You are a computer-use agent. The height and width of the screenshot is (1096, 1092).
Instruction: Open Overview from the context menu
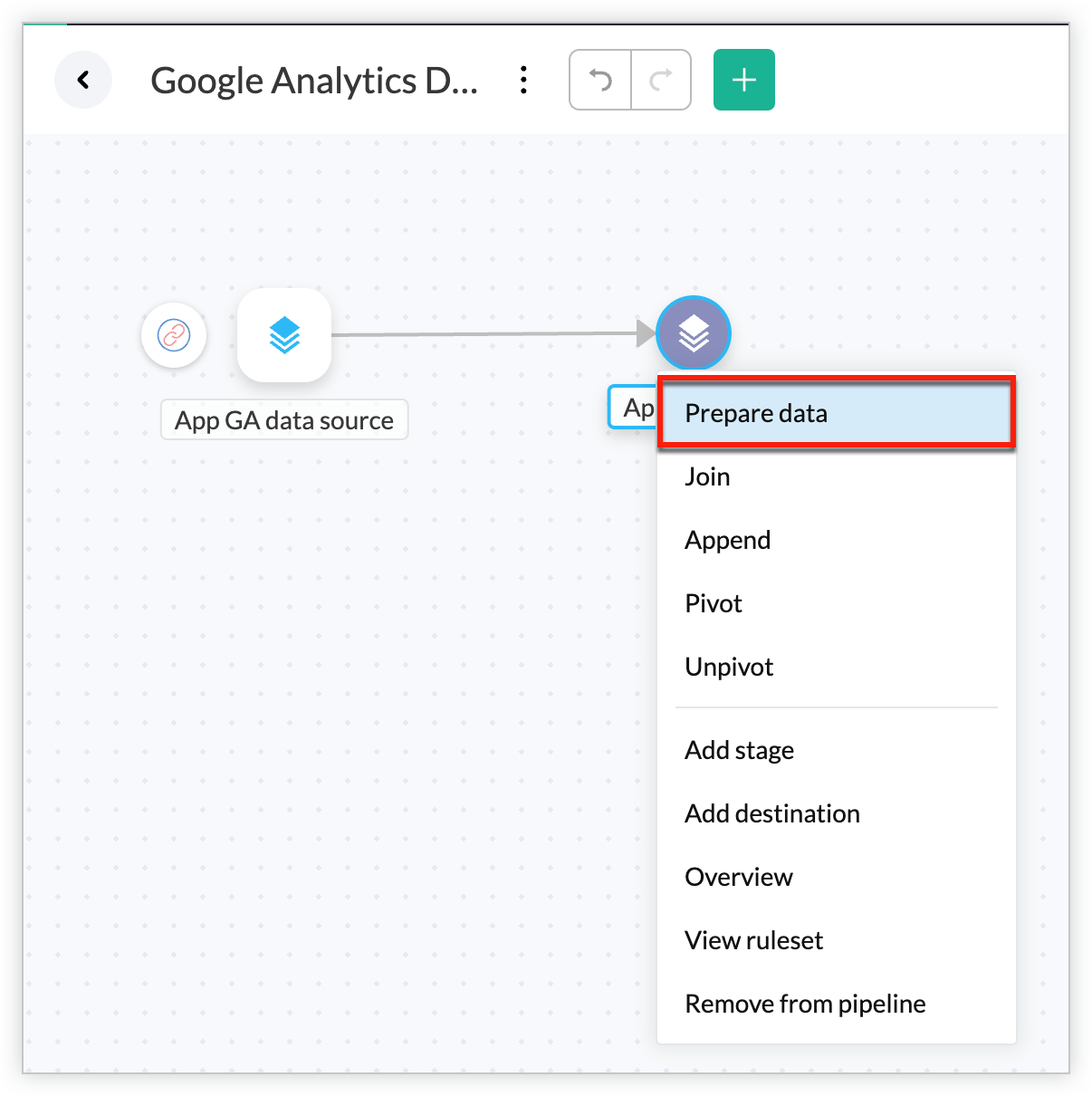pos(739,878)
